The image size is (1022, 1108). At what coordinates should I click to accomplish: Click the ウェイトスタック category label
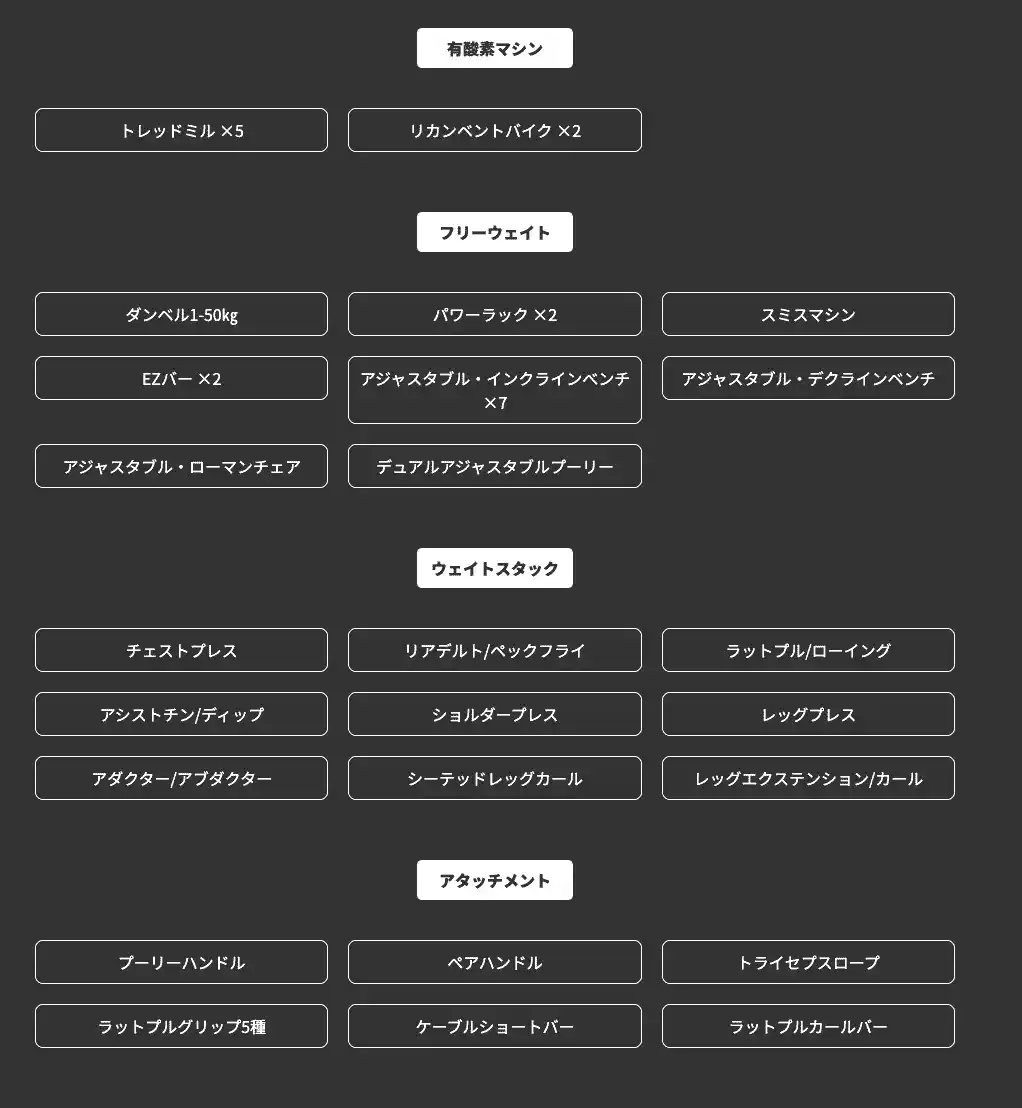pos(494,568)
